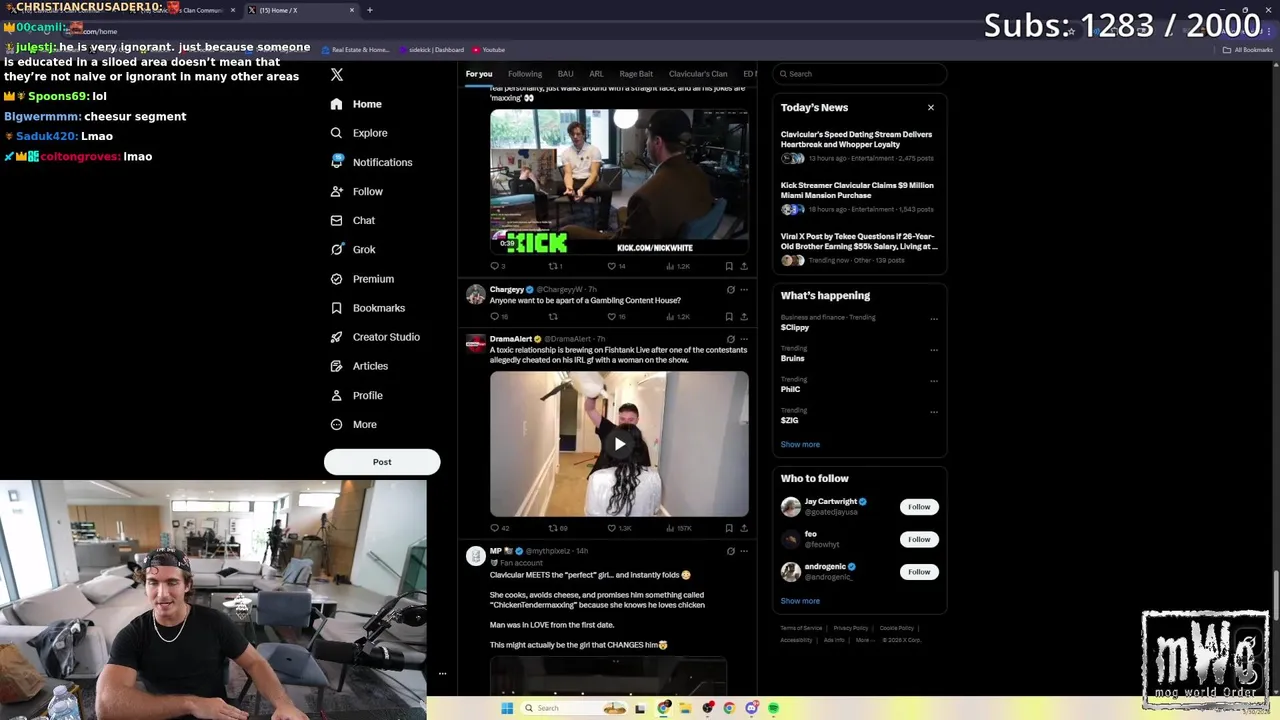The width and height of the screenshot is (1280, 720).
Task: Open Spotify from the taskbar
Action: [773, 708]
